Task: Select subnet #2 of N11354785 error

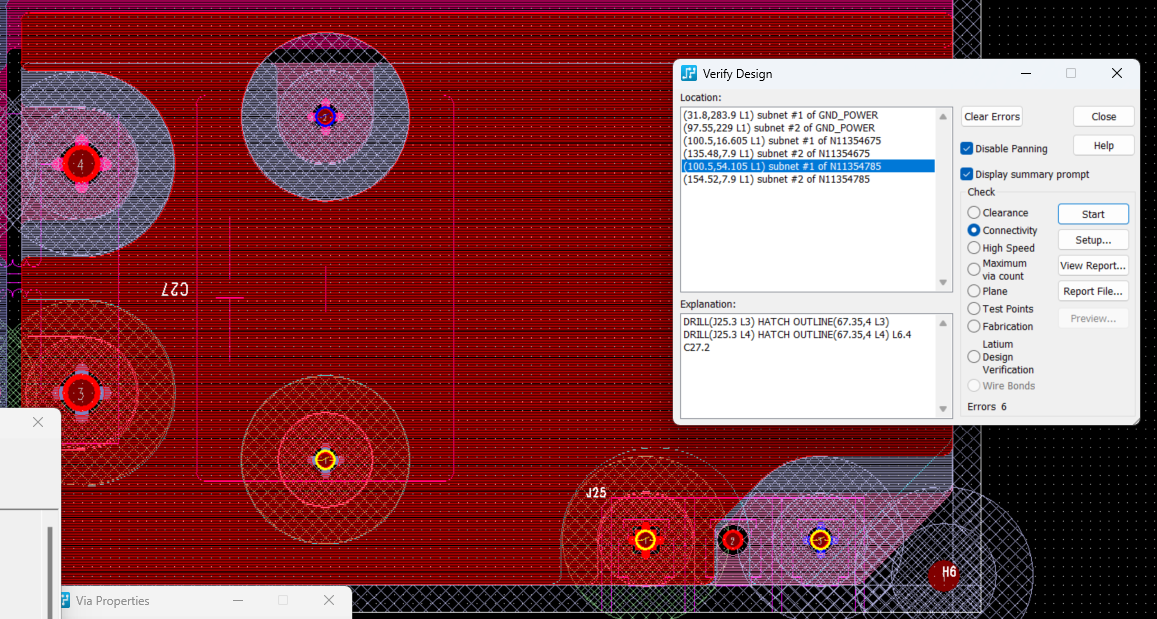Action: tap(777, 179)
